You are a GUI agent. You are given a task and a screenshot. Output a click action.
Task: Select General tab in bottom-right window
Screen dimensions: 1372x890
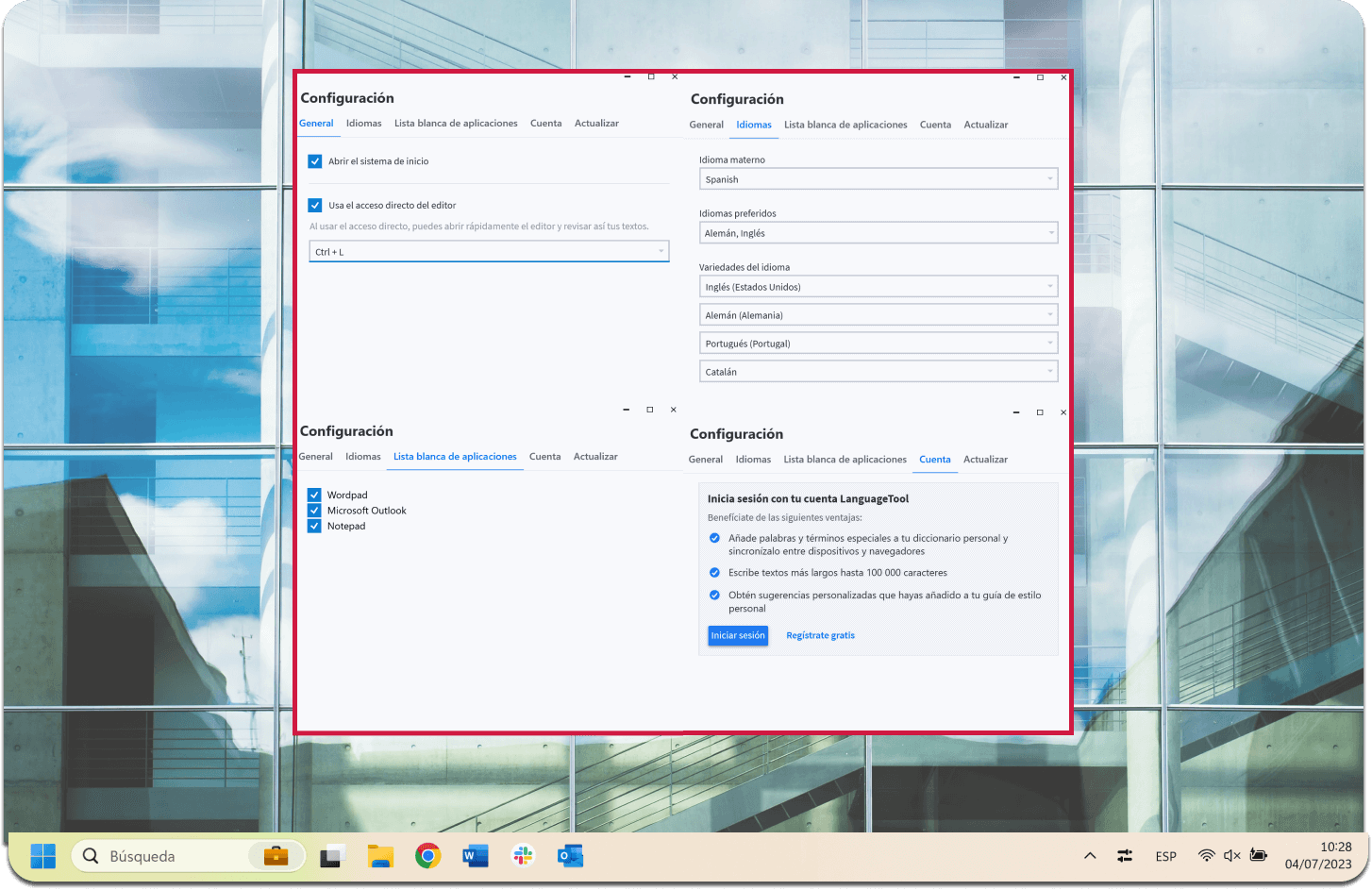click(706, 460)
